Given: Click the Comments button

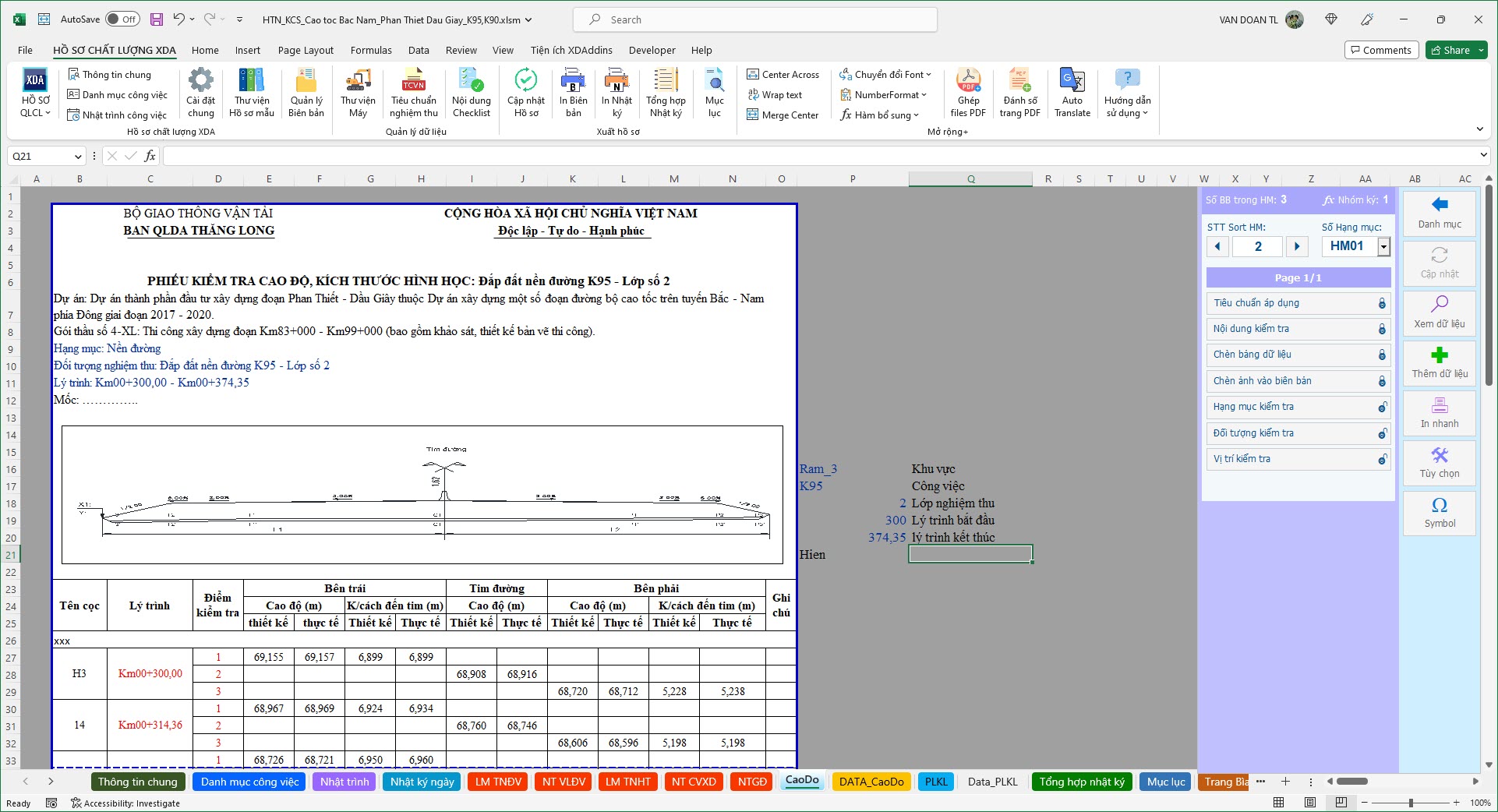Looking at the screenshot, I should point(1380,51).
